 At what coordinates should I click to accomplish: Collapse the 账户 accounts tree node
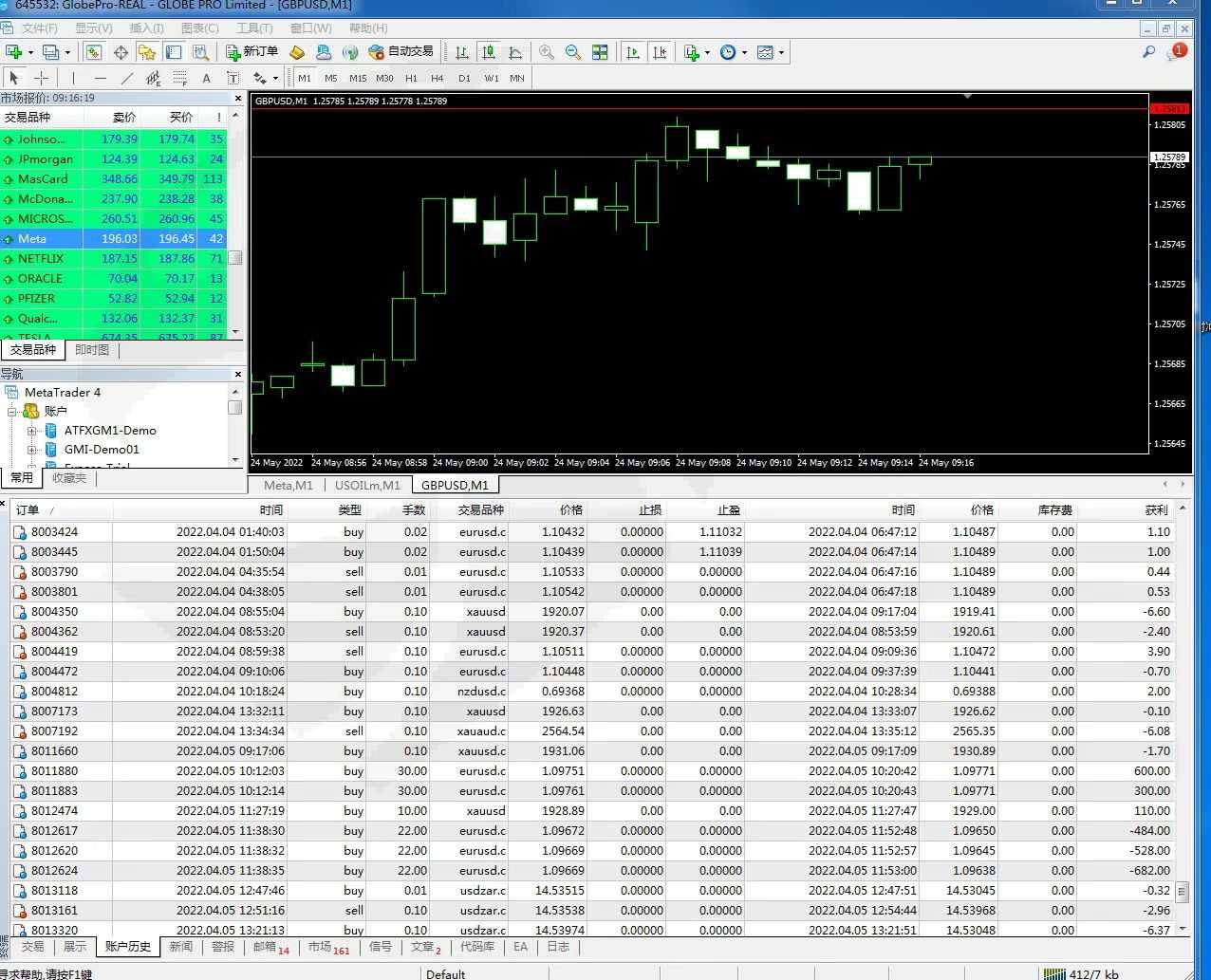(x=13, y=411)
